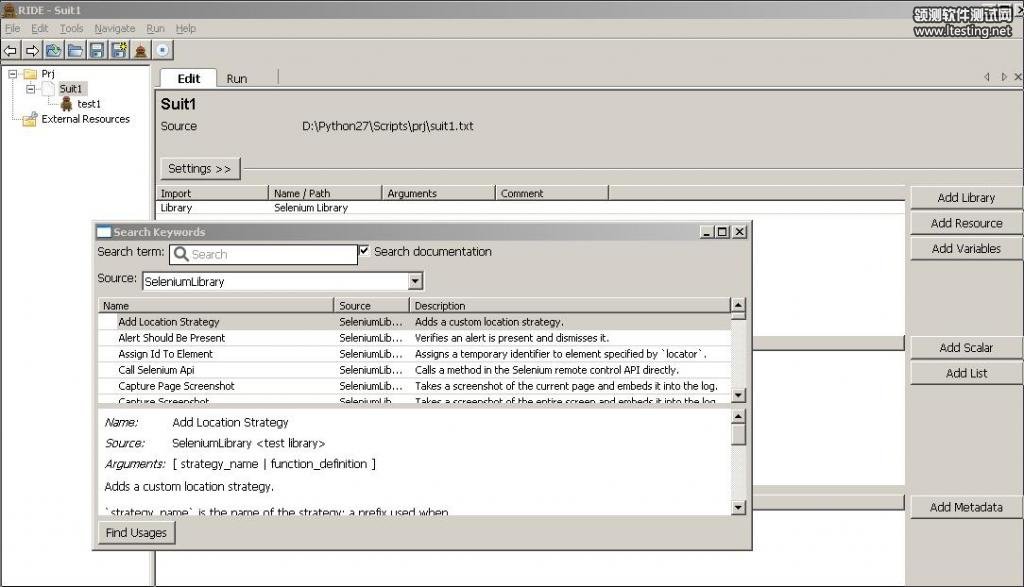Screen dimensions: 1024x587
Task: Collapse the Suit1 tree node
Action: (31, 89)
